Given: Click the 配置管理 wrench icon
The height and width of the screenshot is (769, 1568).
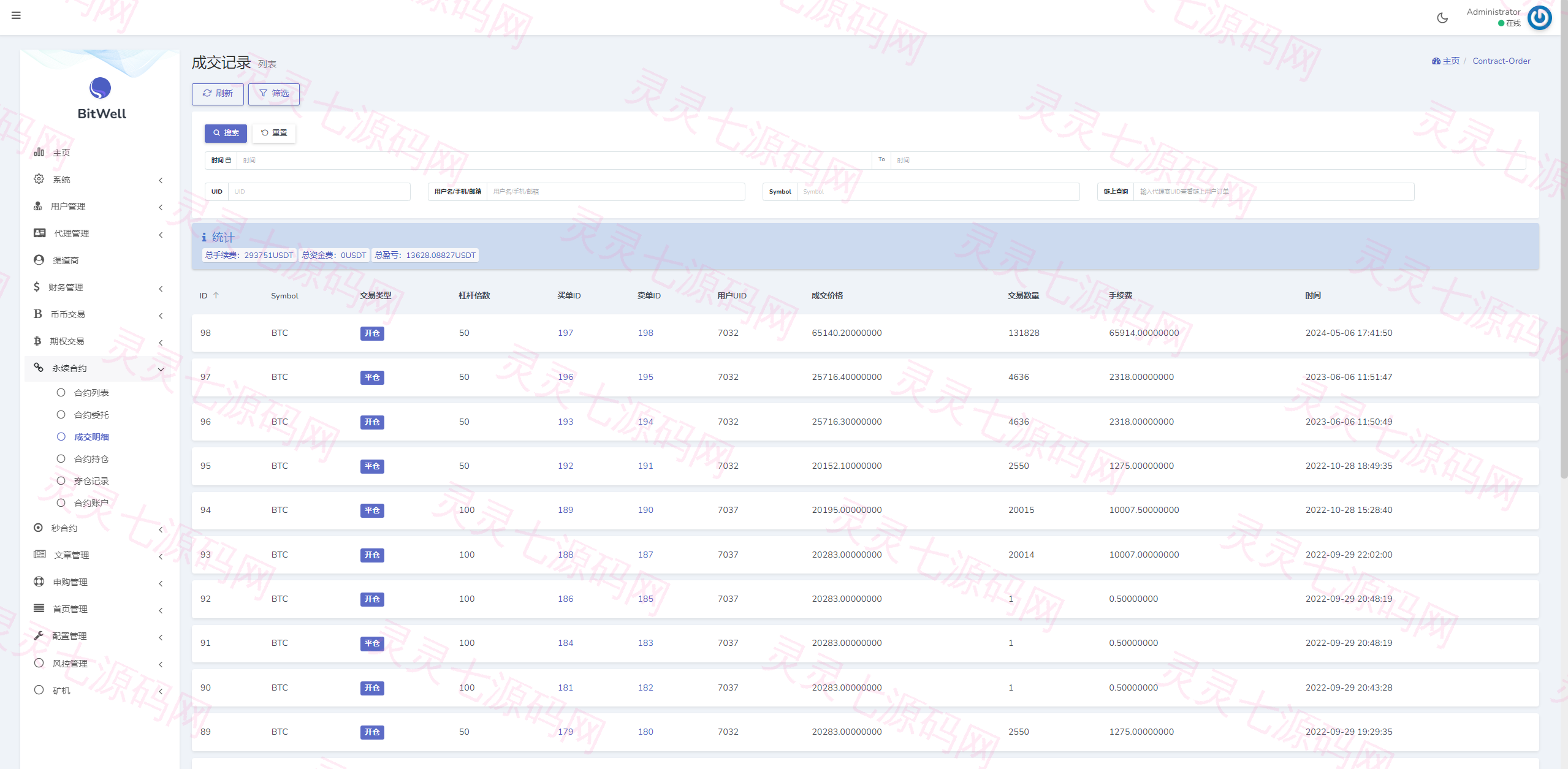Looking at the screenshot, I should [x=39, y=635].
